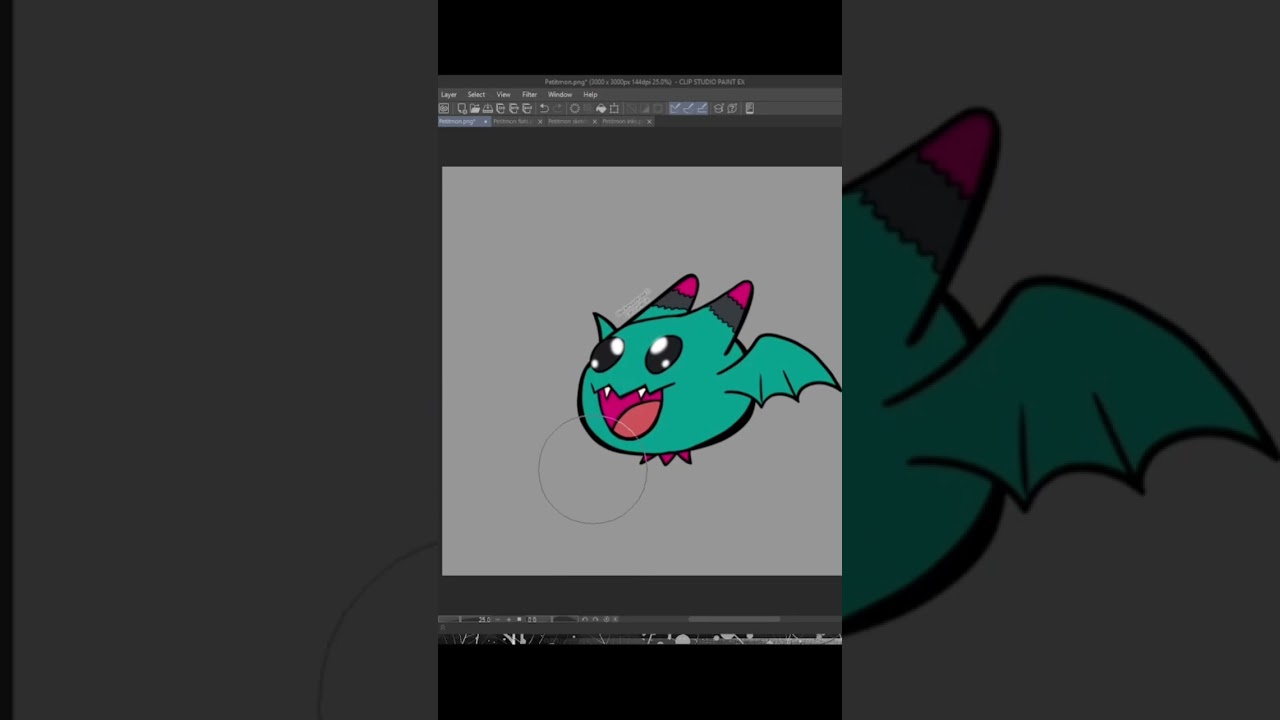This screenshot has width=1280, height=720.
Task: Open the Window menu
Action: 560,94
